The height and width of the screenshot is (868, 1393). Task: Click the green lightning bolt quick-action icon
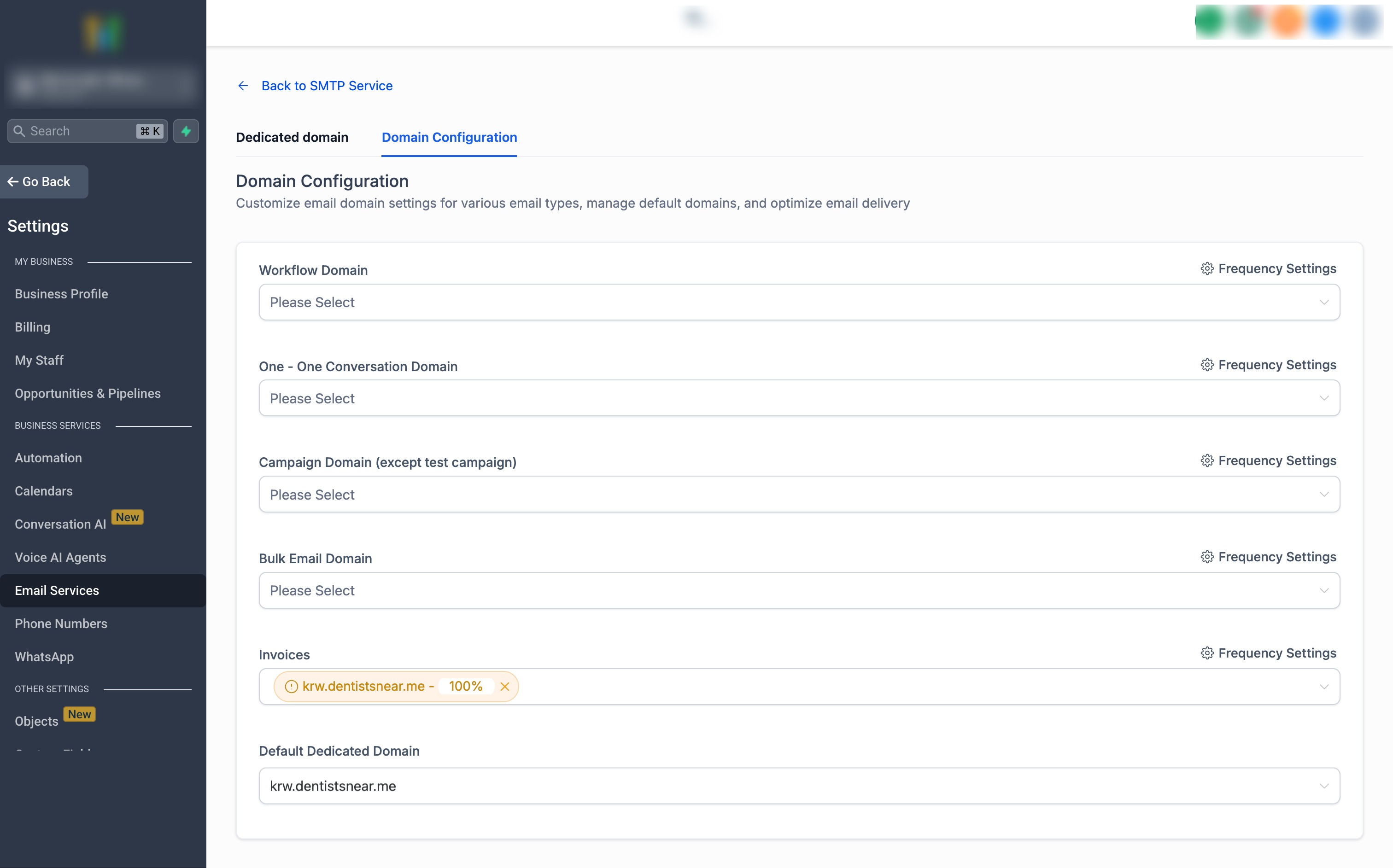click(186, 131)
